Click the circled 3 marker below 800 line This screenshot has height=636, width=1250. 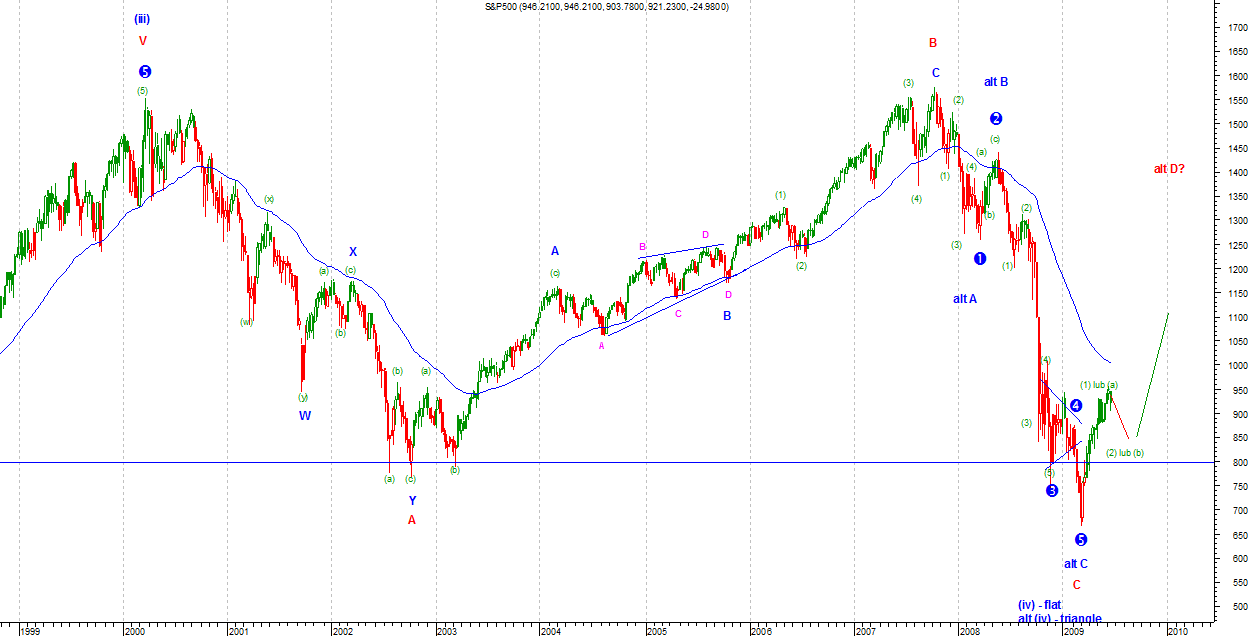coord(1052,490)
